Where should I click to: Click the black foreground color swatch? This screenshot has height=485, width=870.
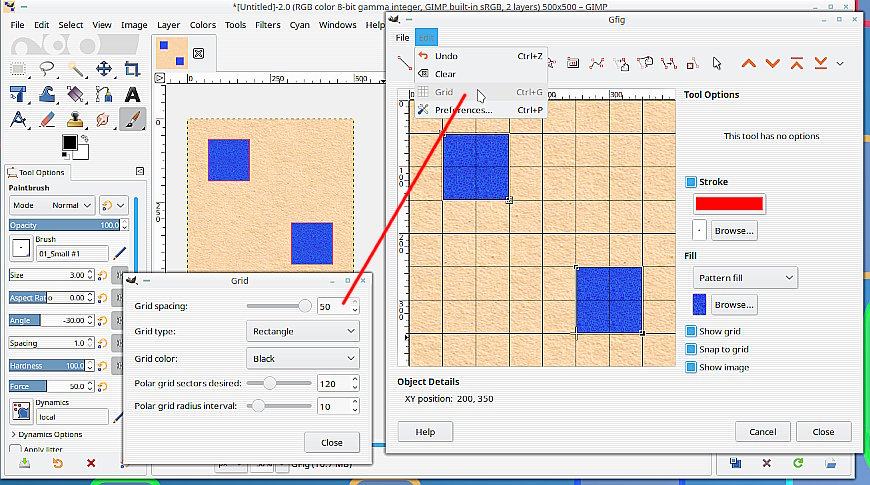coord(69,143)
